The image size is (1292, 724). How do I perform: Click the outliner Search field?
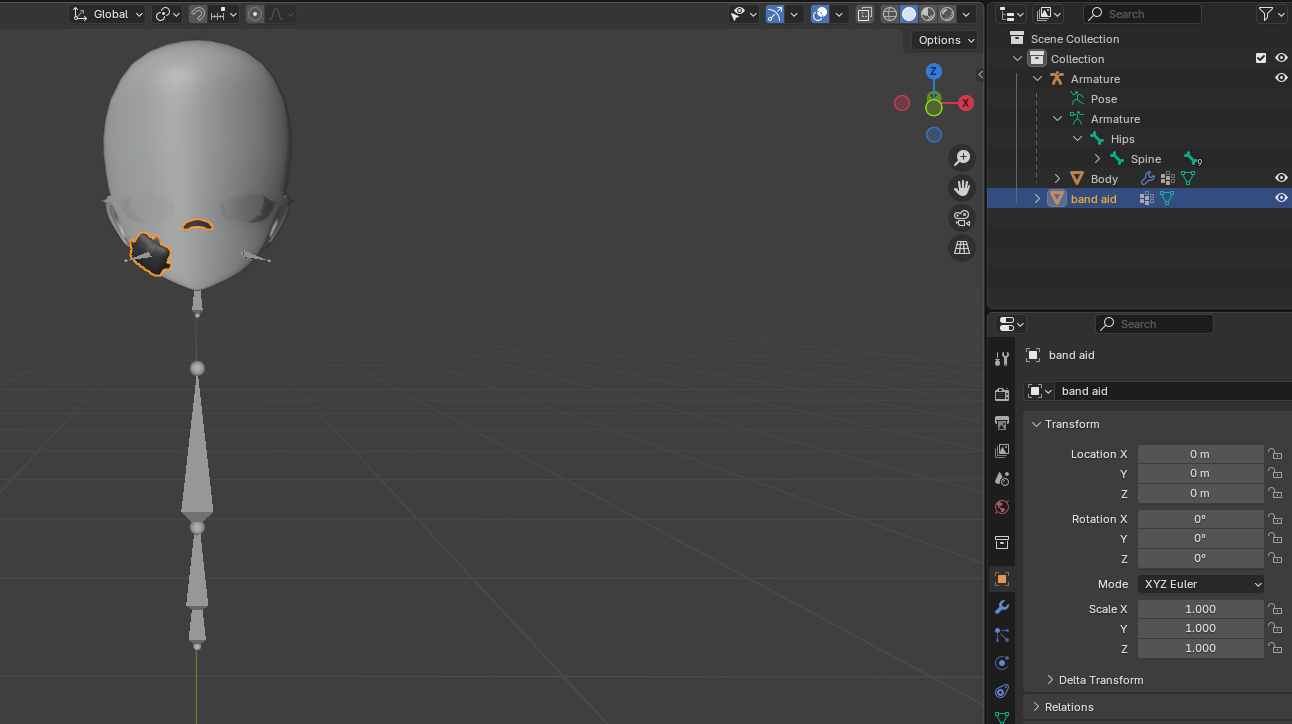click(x=1142, y=14)
